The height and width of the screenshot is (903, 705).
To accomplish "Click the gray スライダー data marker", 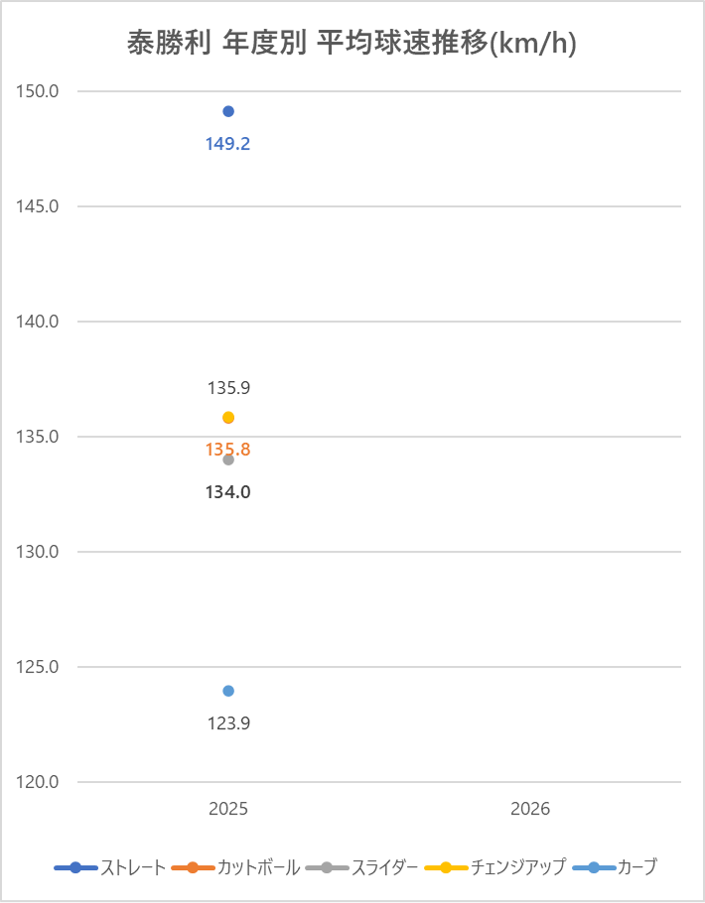I will click(x=228, y=460).
